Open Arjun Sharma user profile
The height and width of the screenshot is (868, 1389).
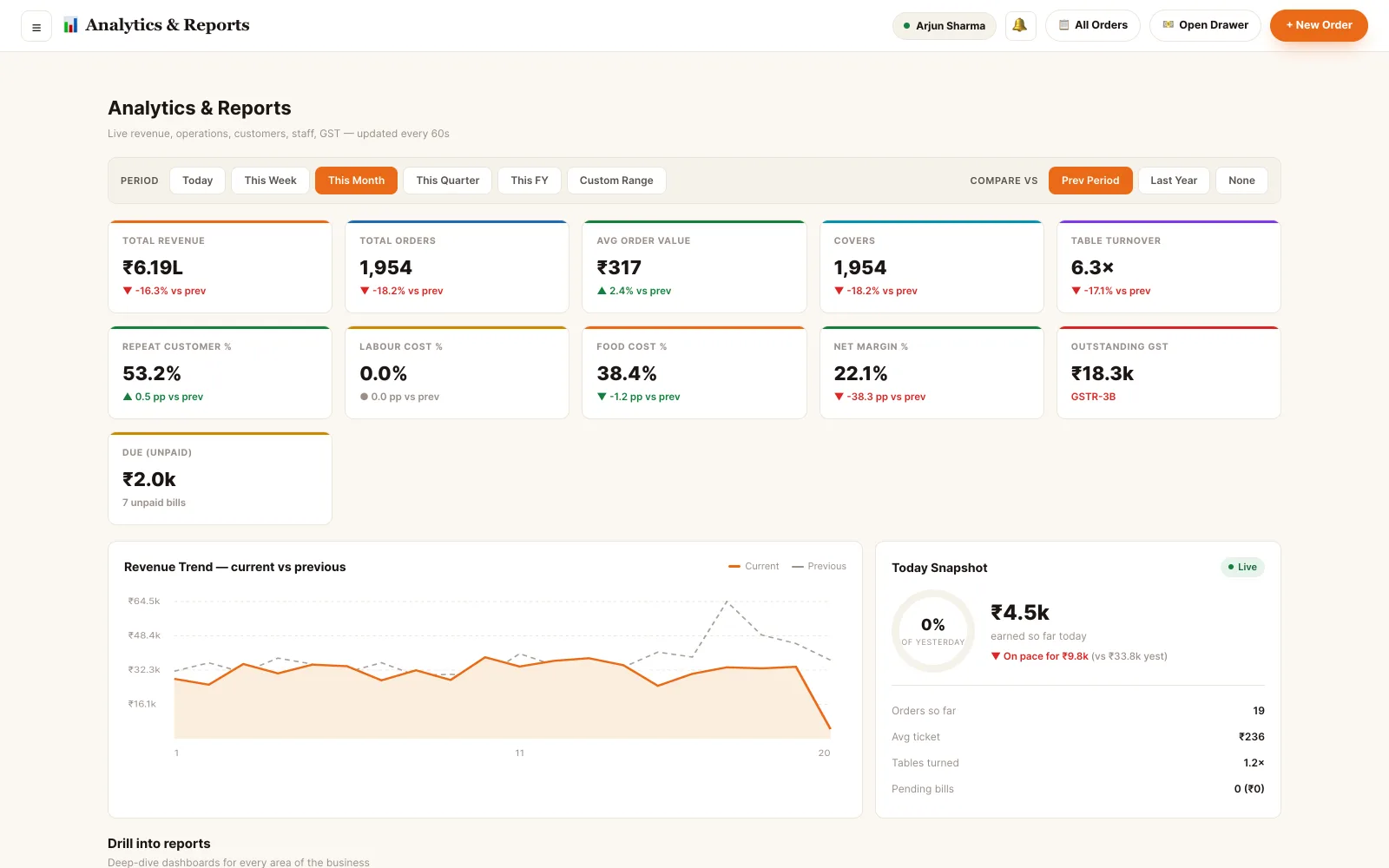point(945,26)
